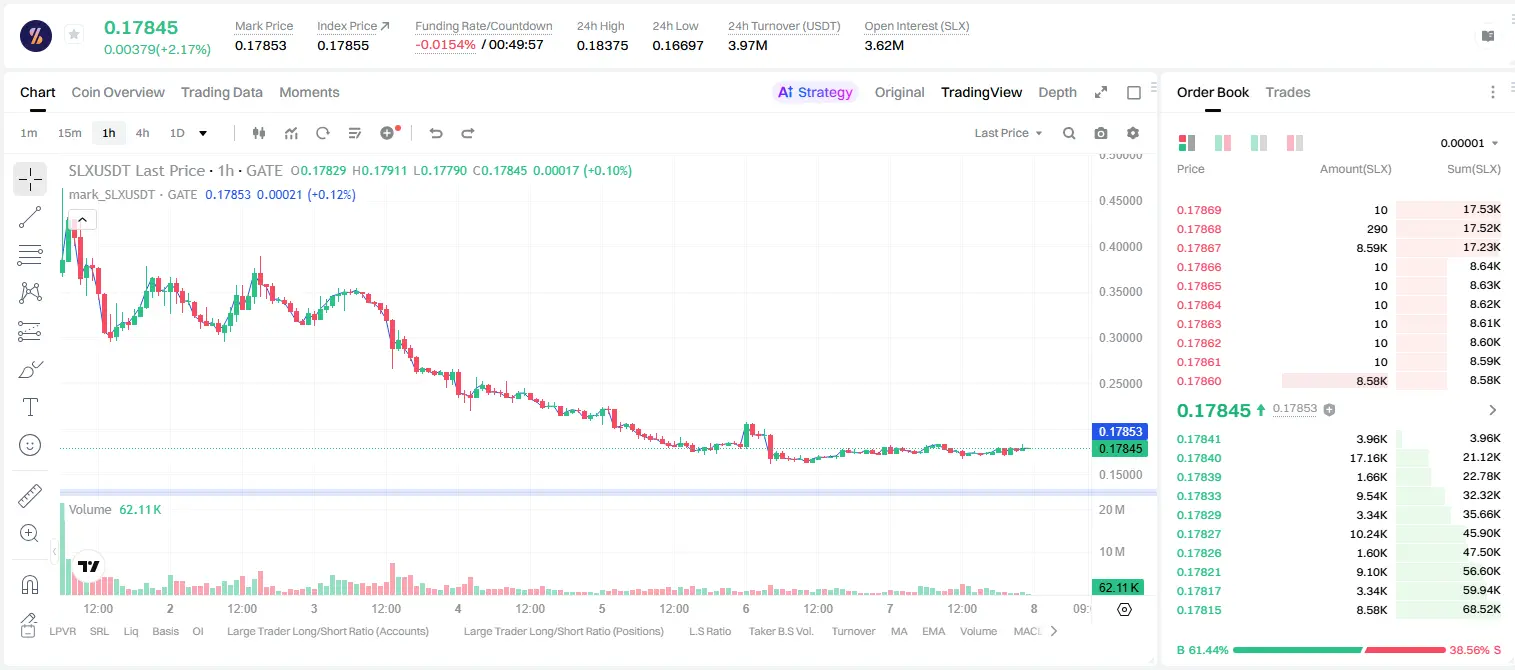
Task: Open the Moments tab
Action: [309, 92]
